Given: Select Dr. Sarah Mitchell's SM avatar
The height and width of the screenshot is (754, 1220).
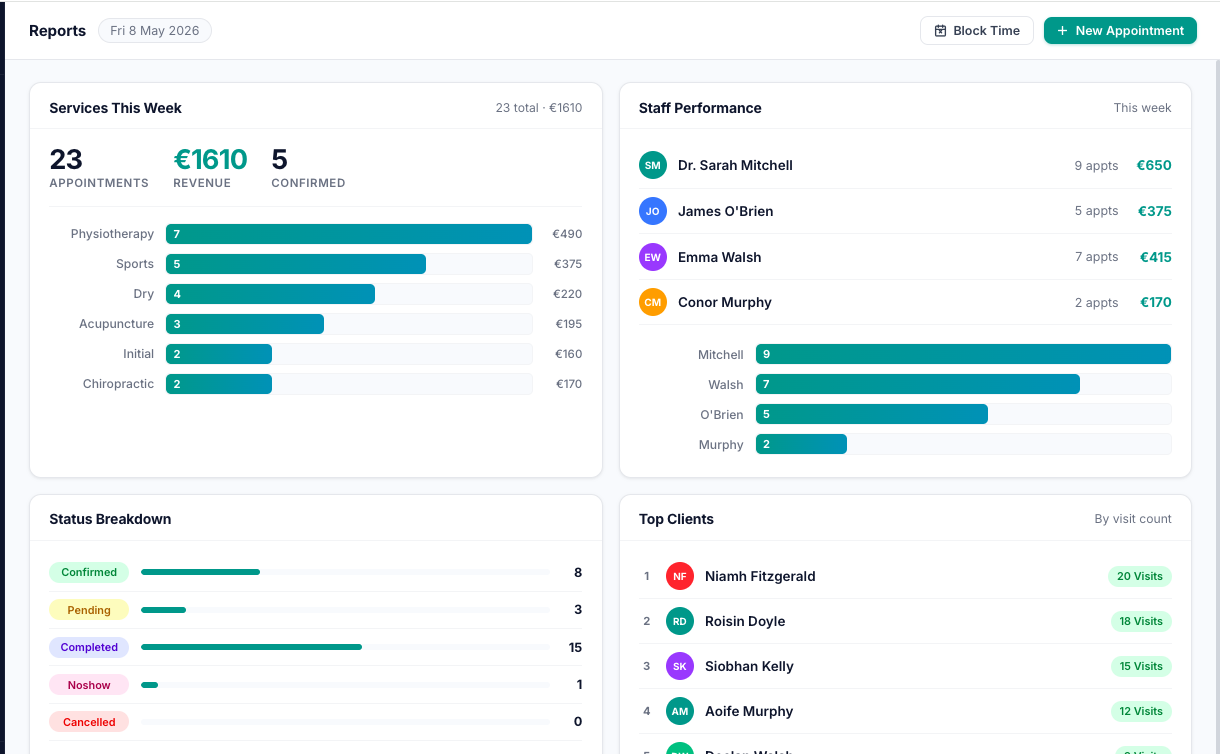Looking at the screenshot, I should click(x=653, y=165).
